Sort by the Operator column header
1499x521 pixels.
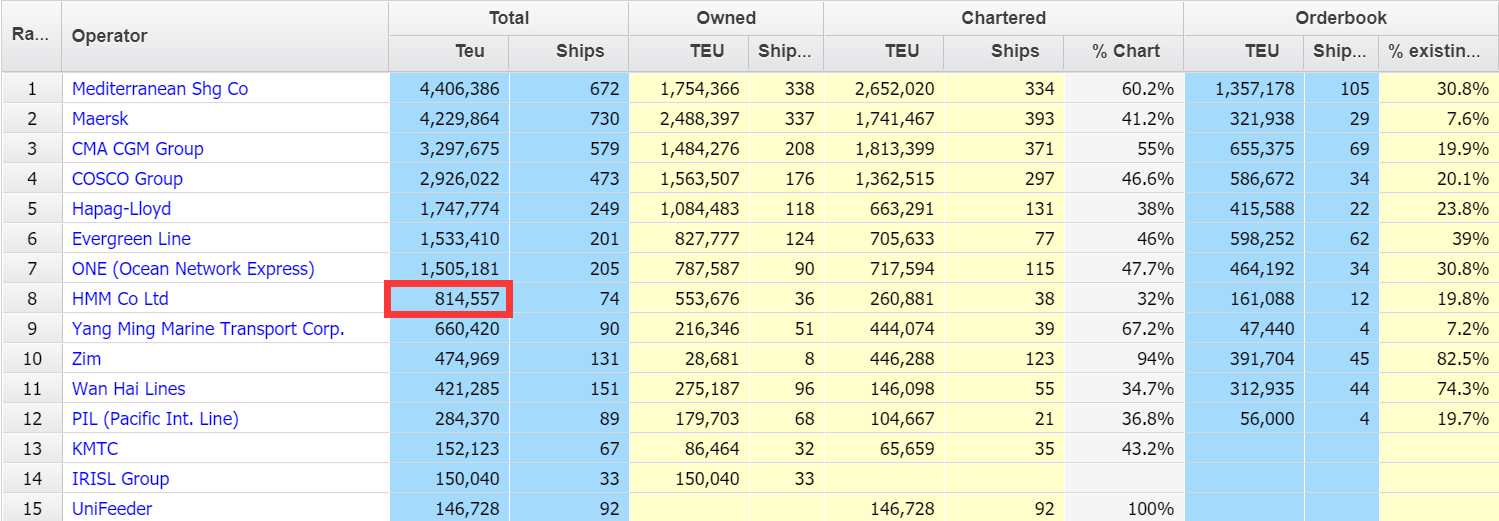[x=225, y=36]
